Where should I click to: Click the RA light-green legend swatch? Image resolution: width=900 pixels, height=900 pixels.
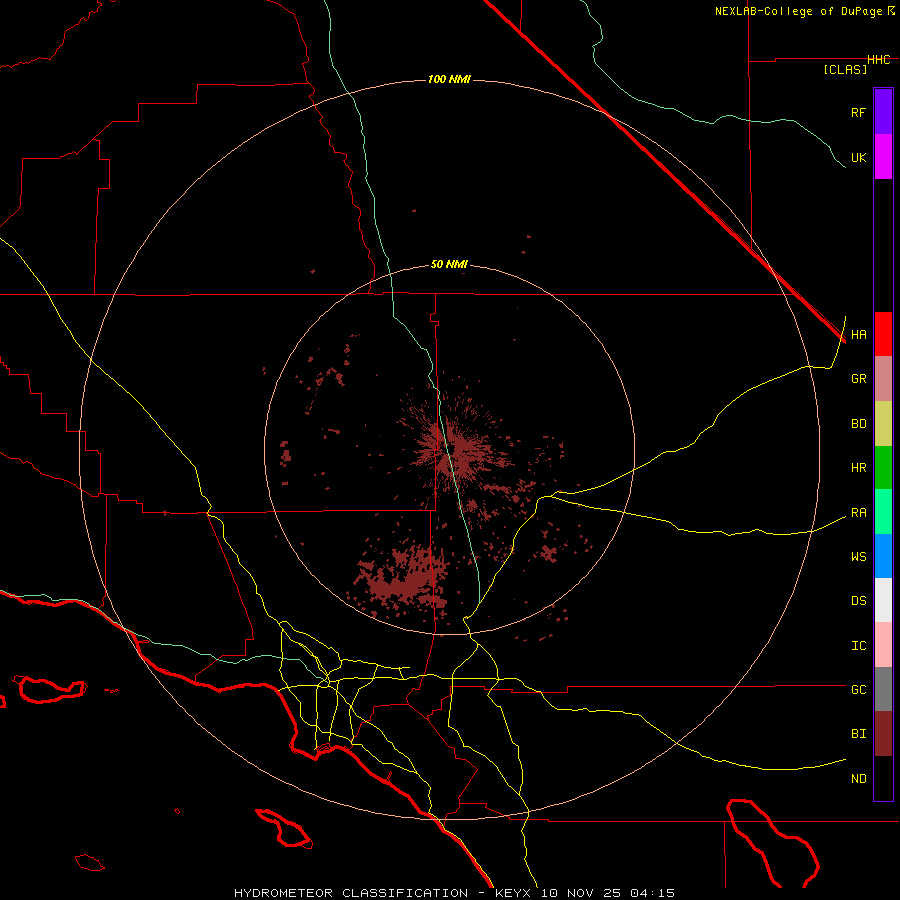883,512
